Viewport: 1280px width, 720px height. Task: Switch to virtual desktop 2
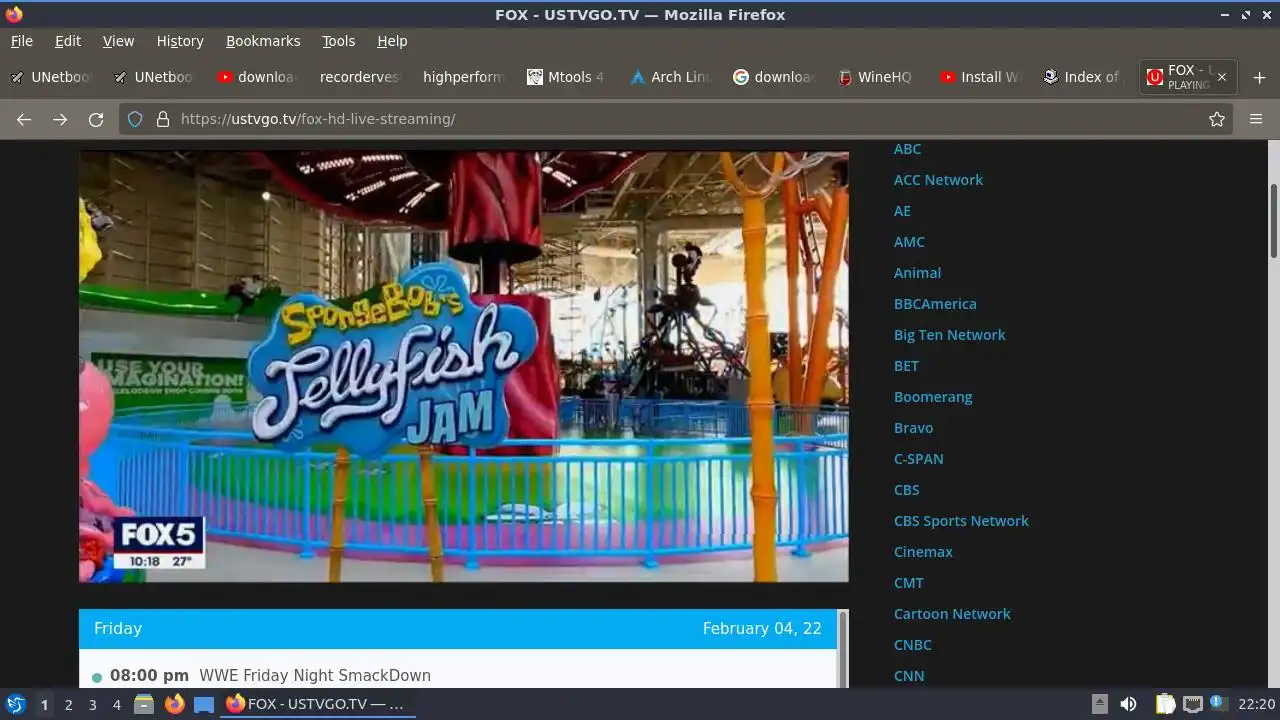point(68,705)
